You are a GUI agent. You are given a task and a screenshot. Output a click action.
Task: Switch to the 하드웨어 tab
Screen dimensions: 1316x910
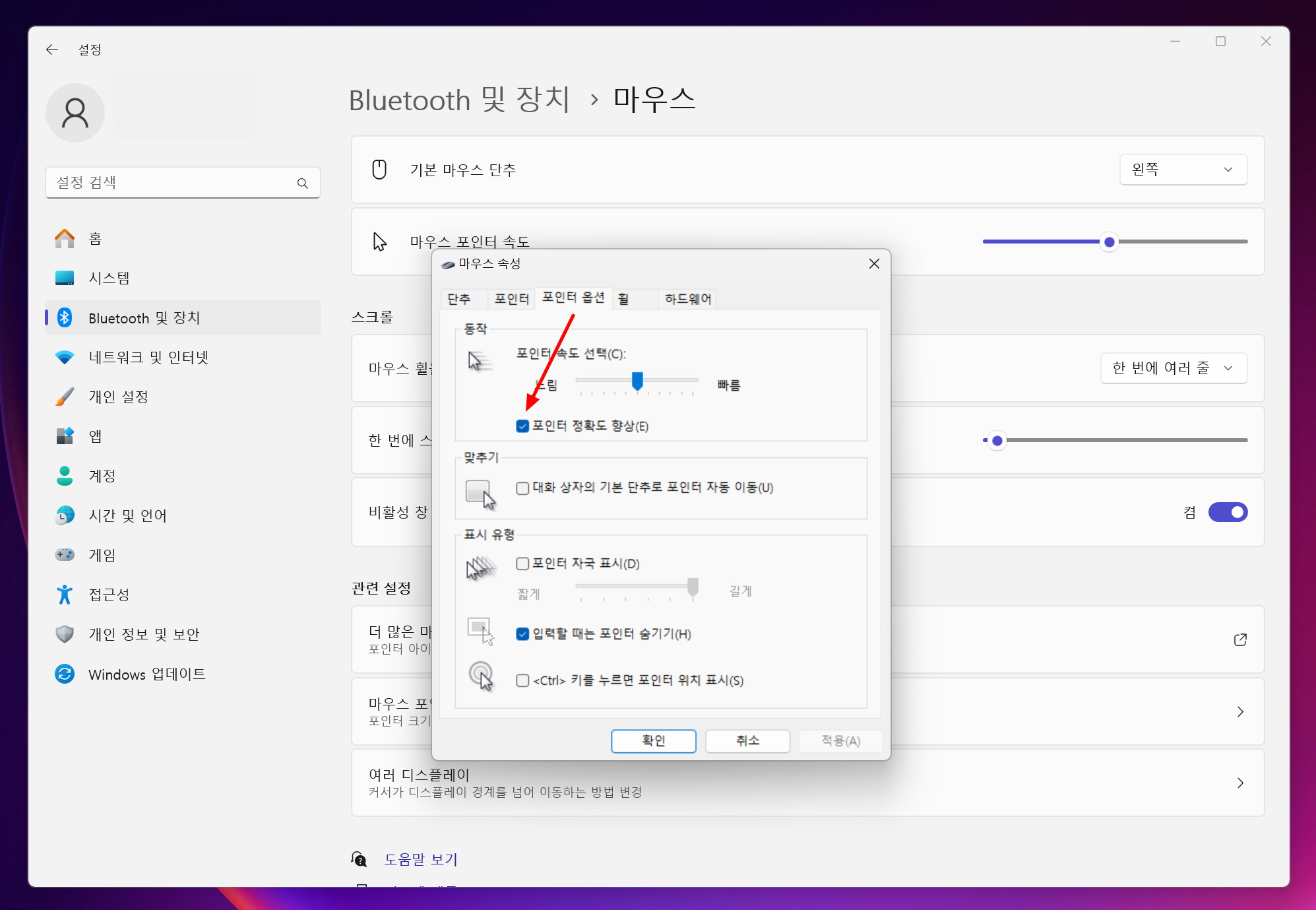pos(687,299)
